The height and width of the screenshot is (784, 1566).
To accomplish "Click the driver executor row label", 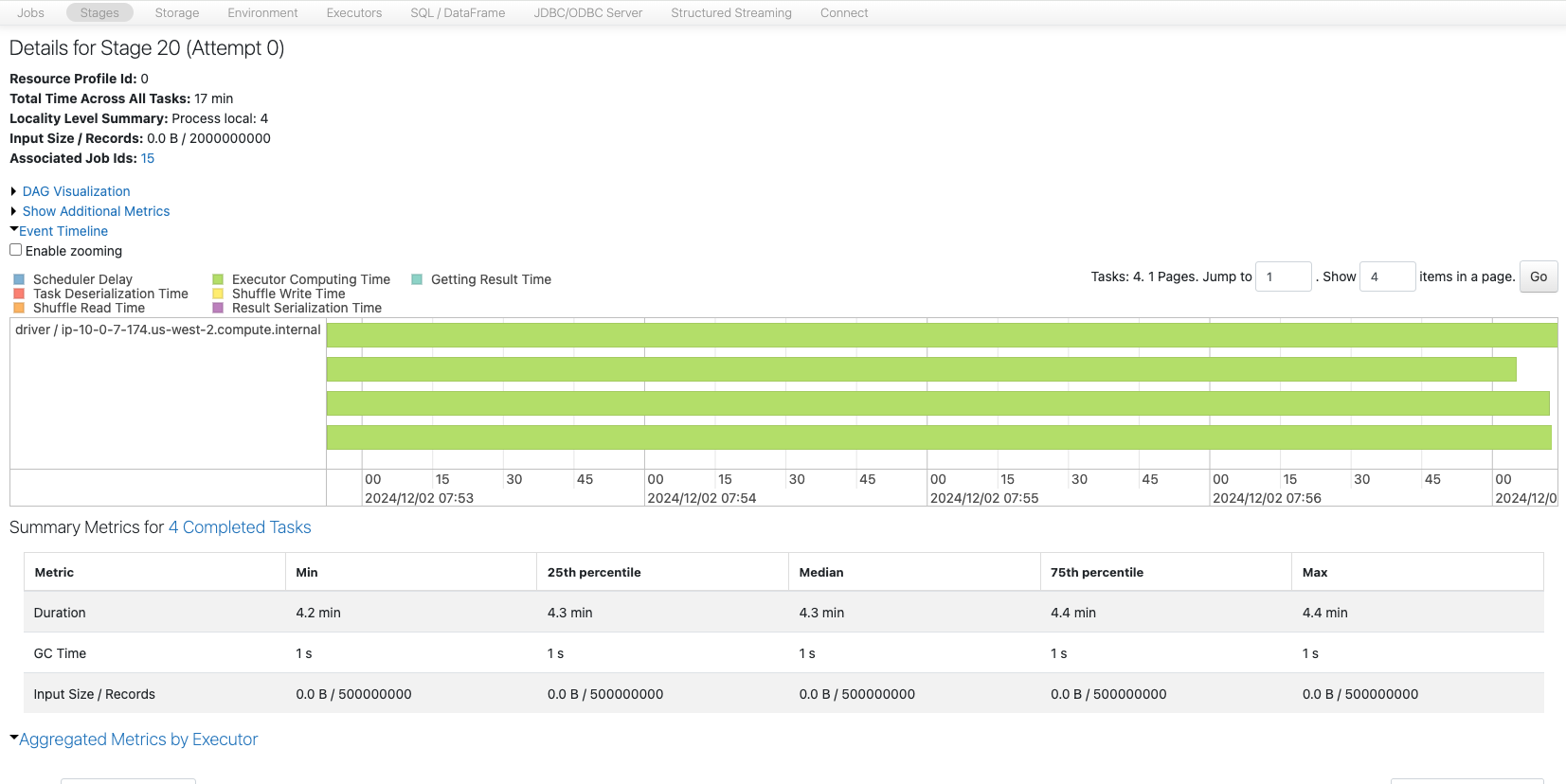I will pos(168,330).
